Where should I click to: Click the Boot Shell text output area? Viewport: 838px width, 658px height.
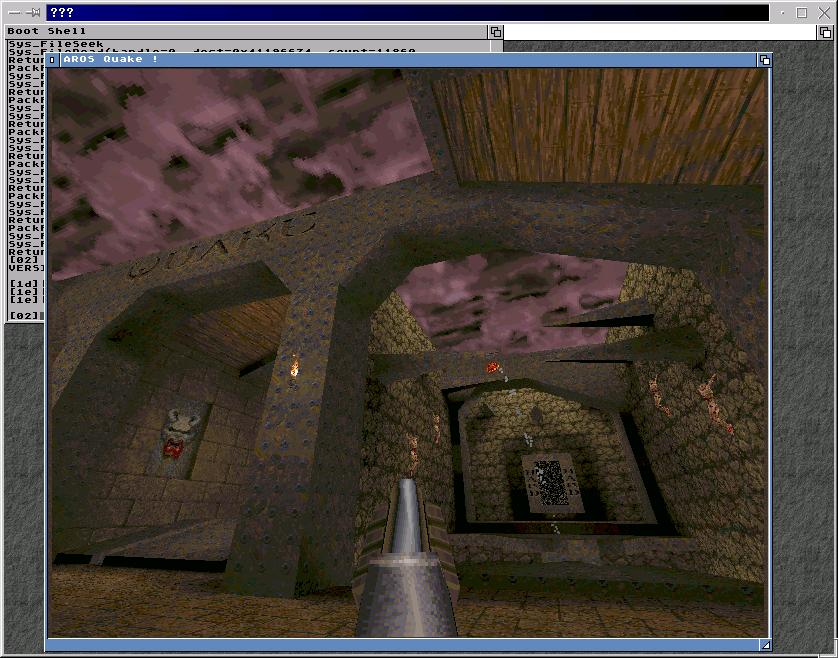pyautogui.click(x=25, y=180)
